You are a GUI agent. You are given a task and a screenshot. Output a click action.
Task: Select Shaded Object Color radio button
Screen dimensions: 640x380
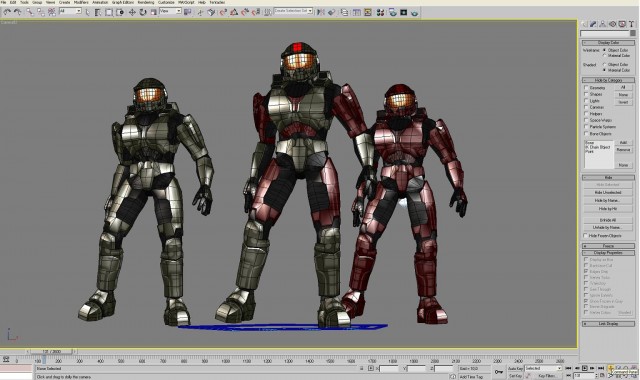point(604,64)
